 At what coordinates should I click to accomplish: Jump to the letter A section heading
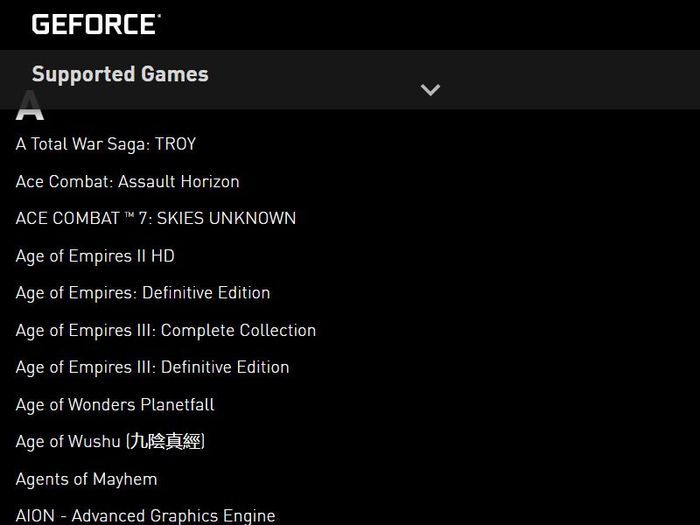click(29, 105)
